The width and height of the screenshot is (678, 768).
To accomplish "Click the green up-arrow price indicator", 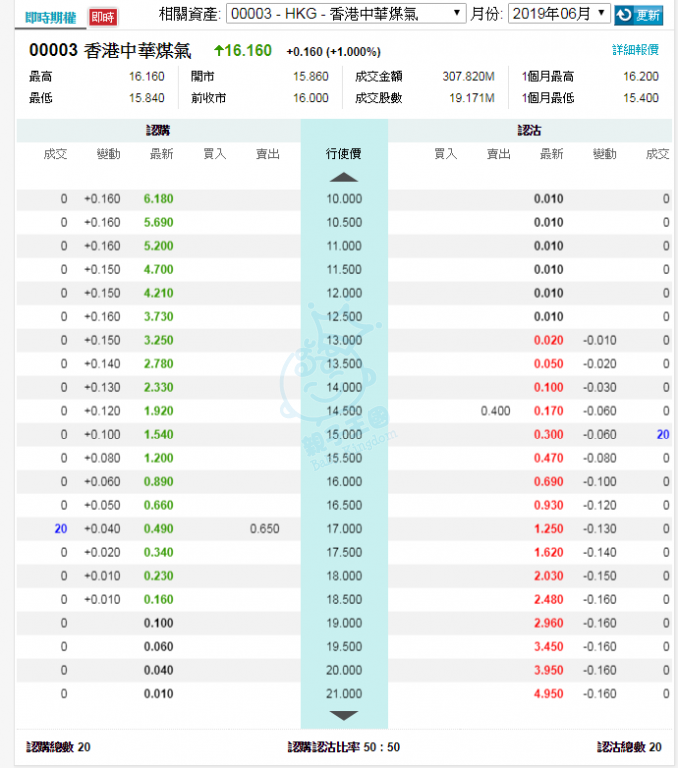I will [219, 51].
